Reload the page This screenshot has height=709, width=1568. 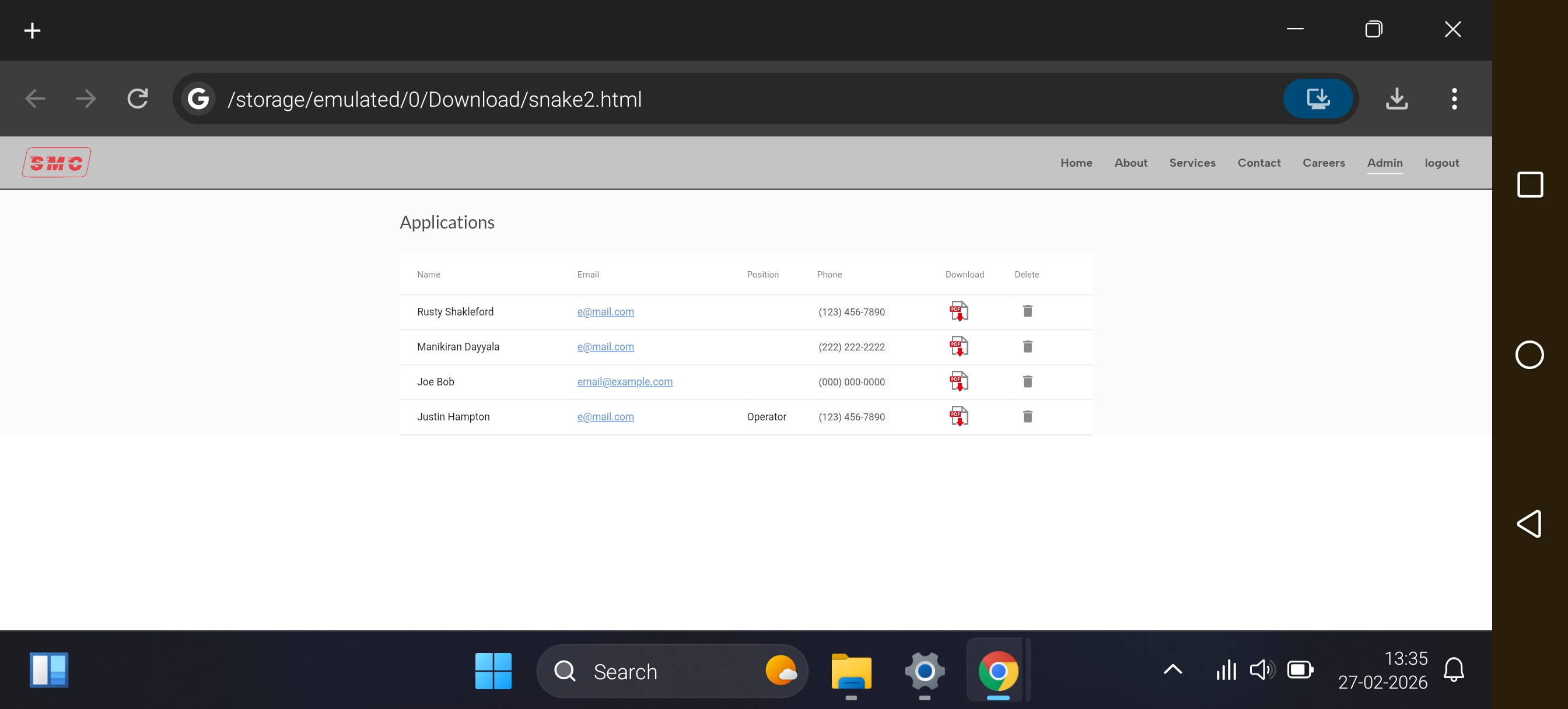138,99
